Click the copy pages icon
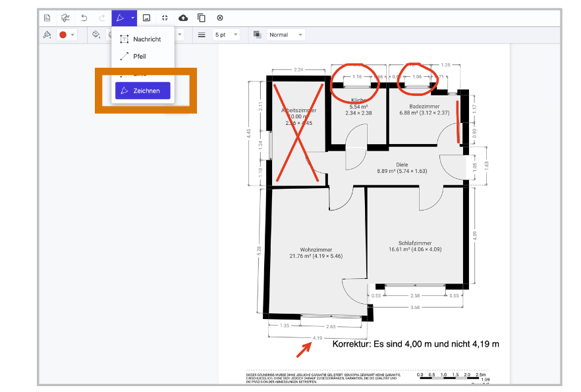 click(201, 18)
